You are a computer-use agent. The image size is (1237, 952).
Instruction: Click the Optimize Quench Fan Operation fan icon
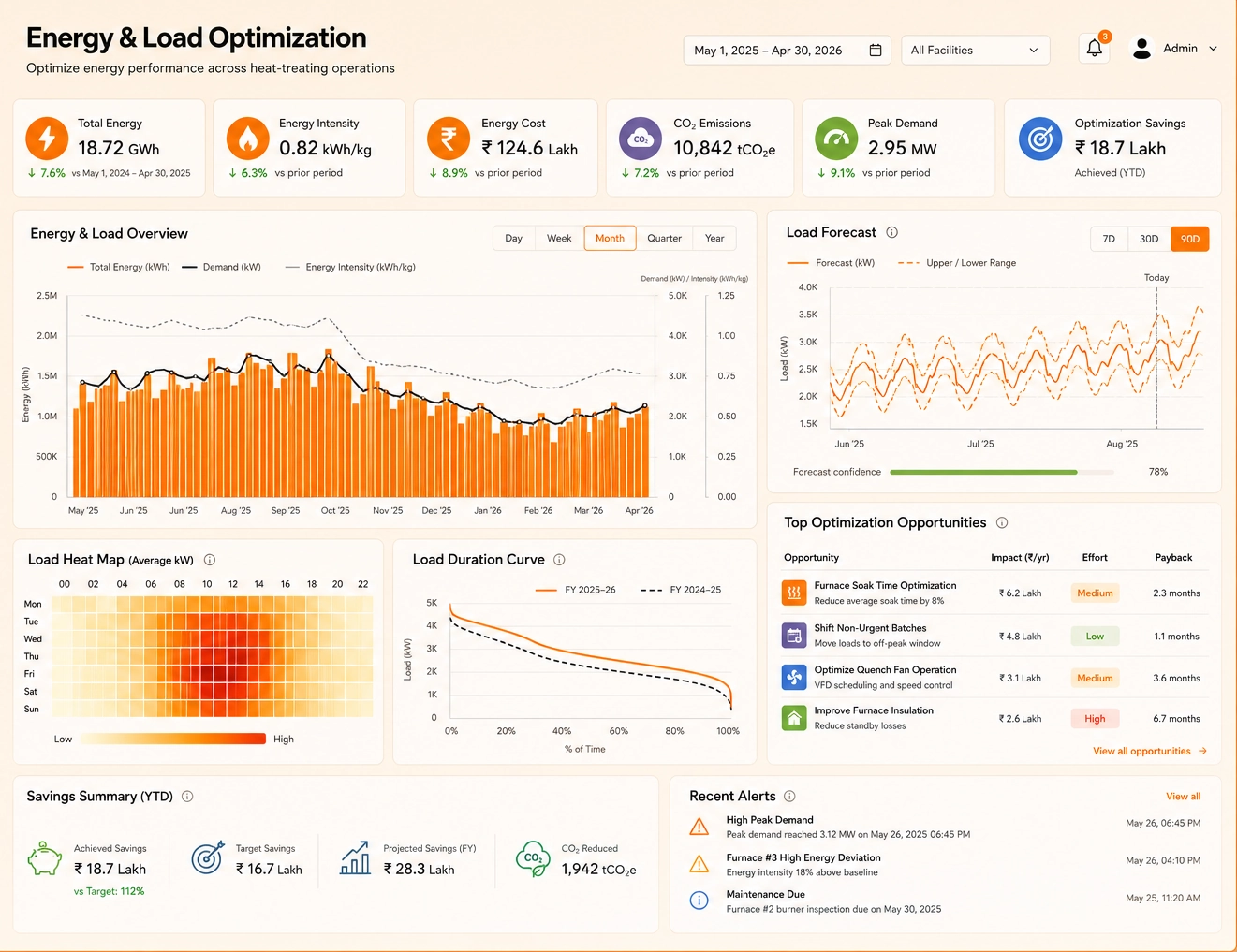coord(794,677)
